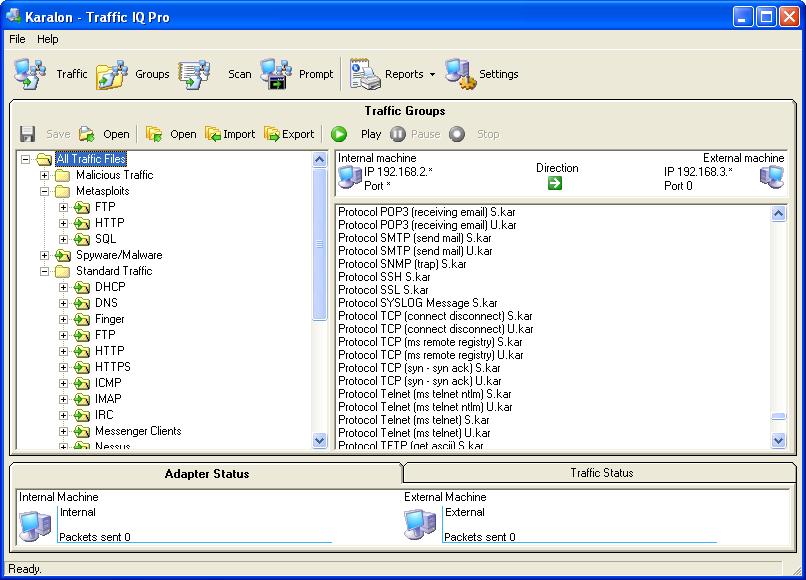Switch to the Adapter Status tab

pyautogui.click(x=207, y=474)
